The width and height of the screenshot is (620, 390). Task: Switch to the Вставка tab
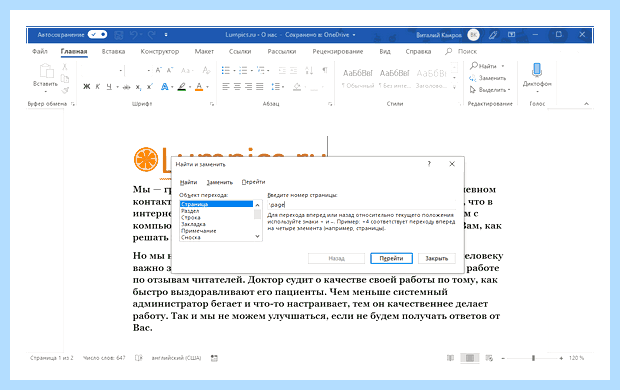113,51
